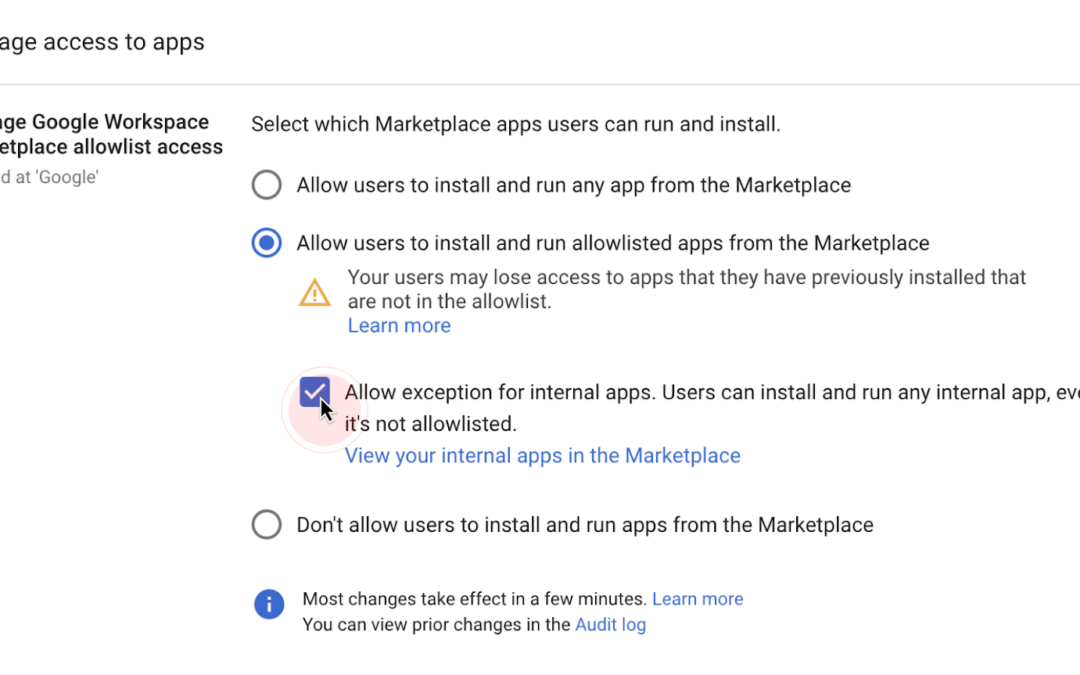The image size is (1080, 675).
Task: Click 'Select which Marketplace apps users can run' text
Action: tap(516, 124)
